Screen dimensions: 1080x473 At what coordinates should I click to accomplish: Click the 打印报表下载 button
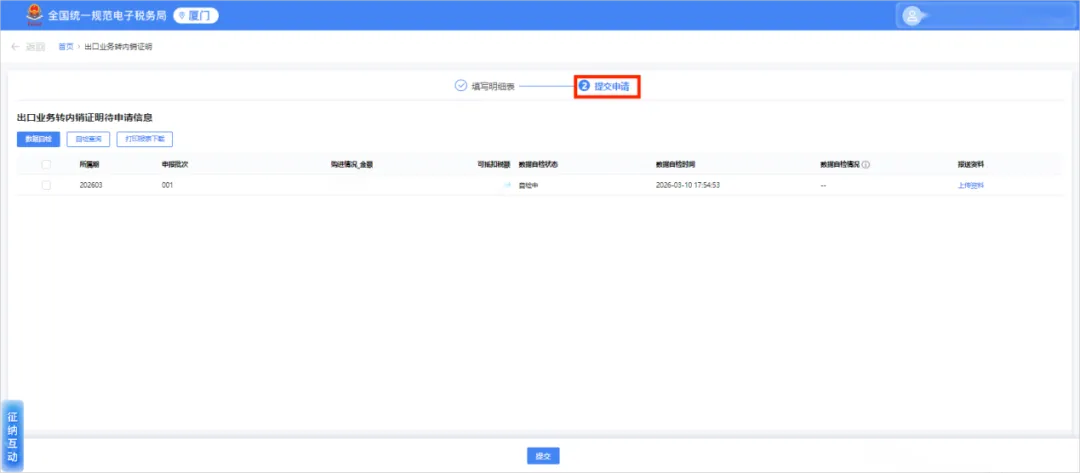pos(145,139)
